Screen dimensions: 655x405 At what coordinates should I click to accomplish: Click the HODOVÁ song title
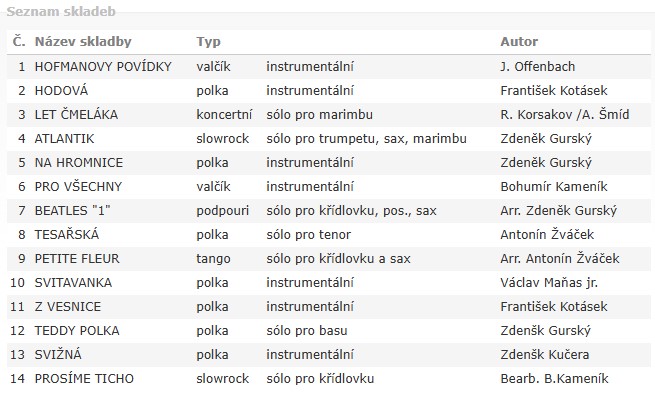[61, 91]
